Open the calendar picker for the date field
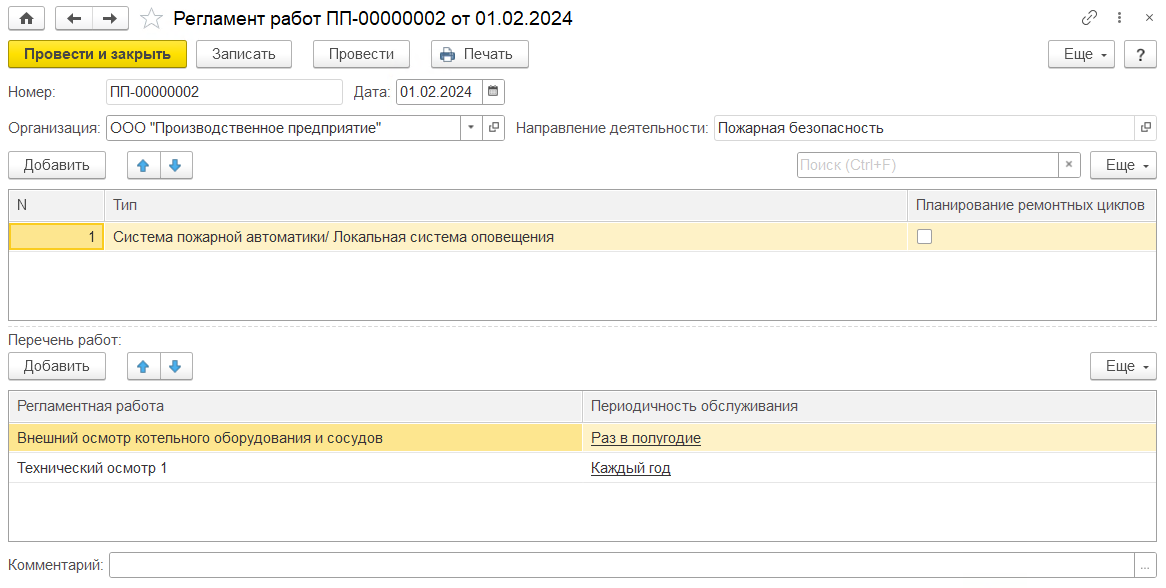 point(493,92)
